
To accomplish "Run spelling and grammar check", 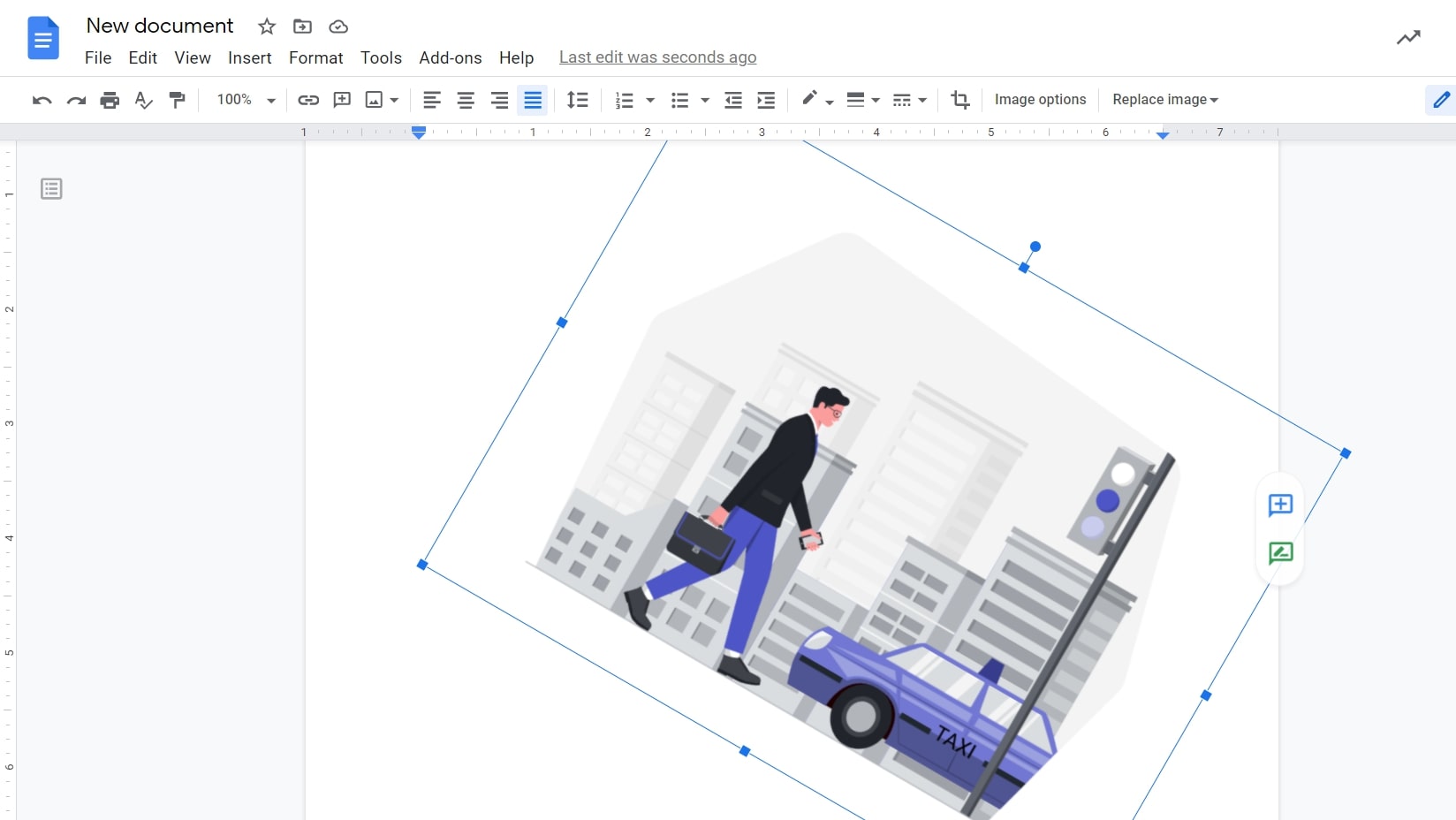I will [x=143, y=100].
